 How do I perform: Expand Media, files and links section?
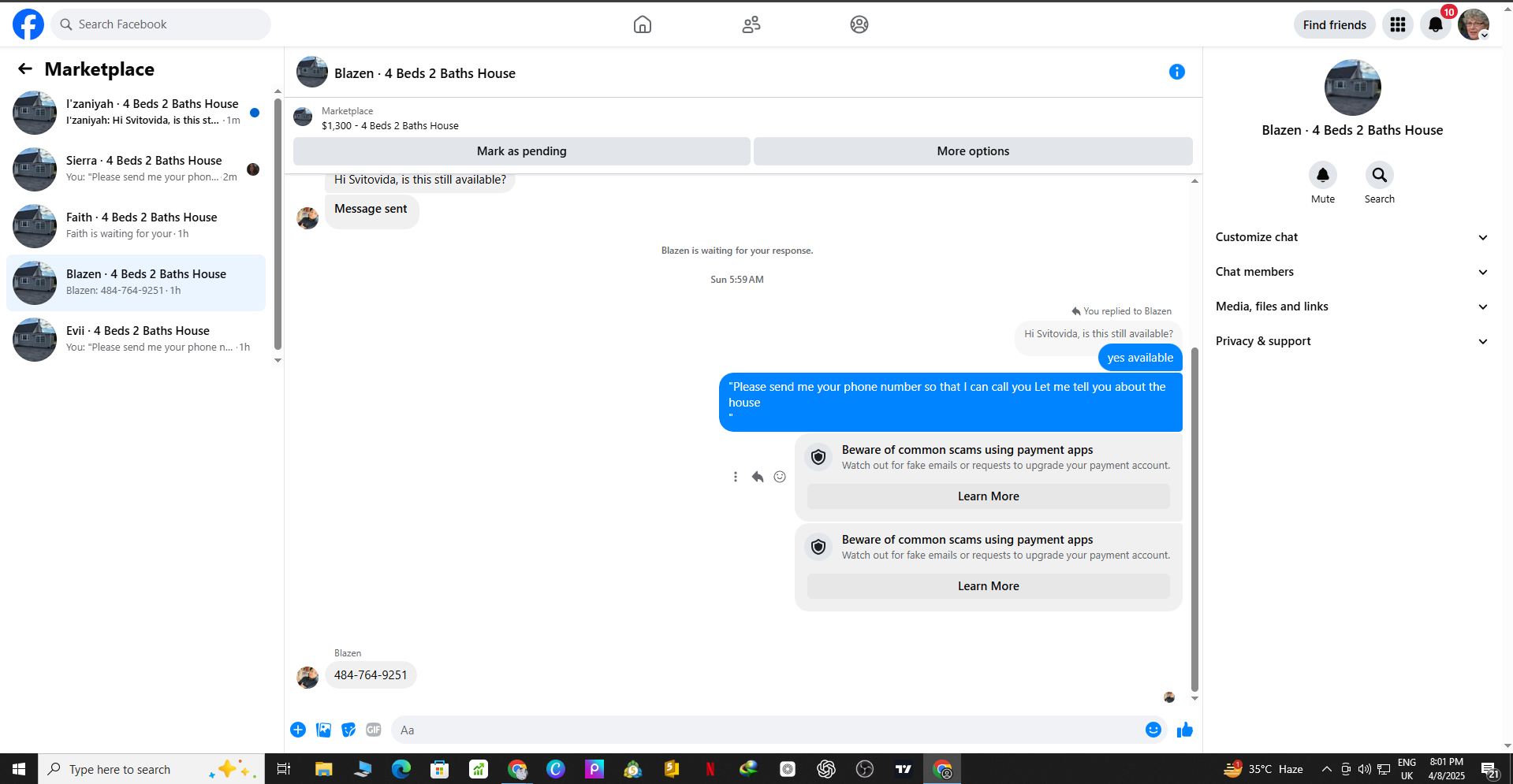click(1352, 307)
